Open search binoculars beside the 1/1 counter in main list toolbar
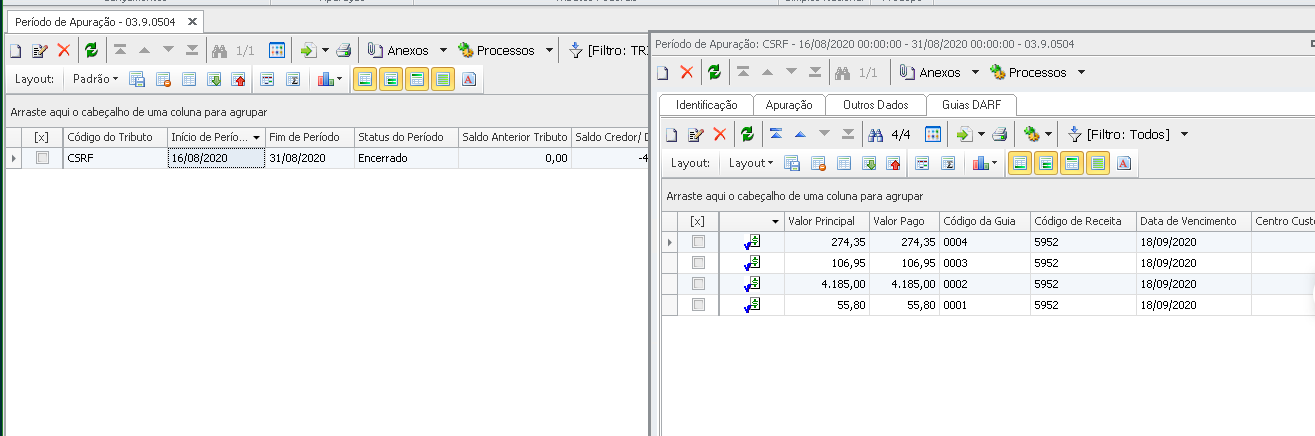 pos(221,50)
